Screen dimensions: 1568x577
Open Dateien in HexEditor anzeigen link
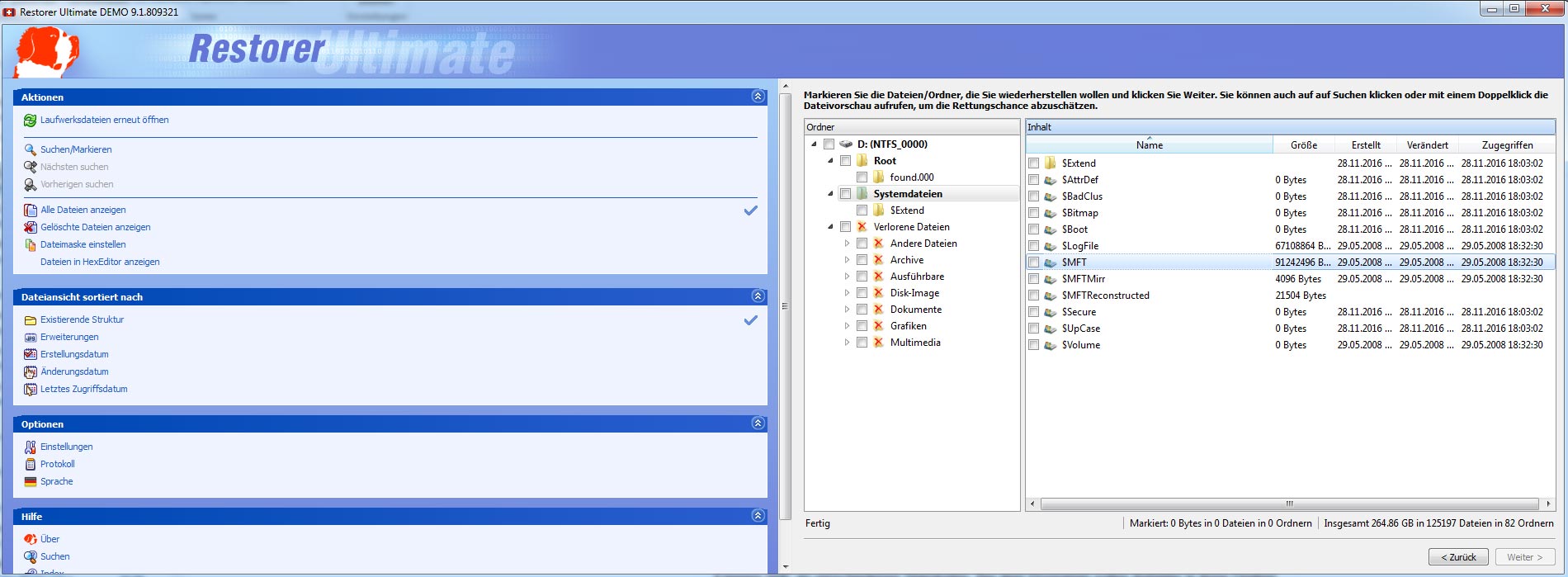tap(100, 262)
